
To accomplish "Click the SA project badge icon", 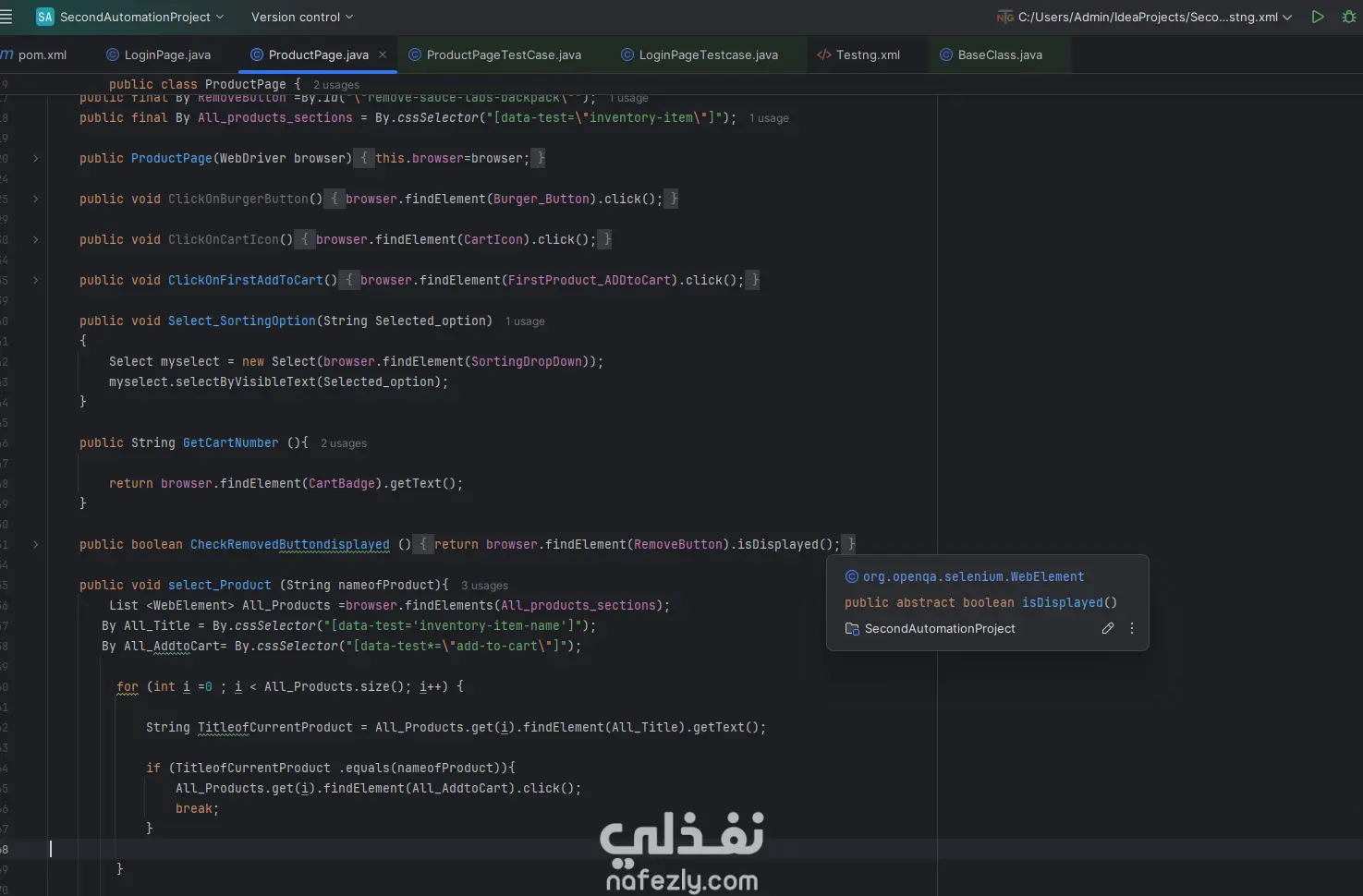I will pos(44,17).
